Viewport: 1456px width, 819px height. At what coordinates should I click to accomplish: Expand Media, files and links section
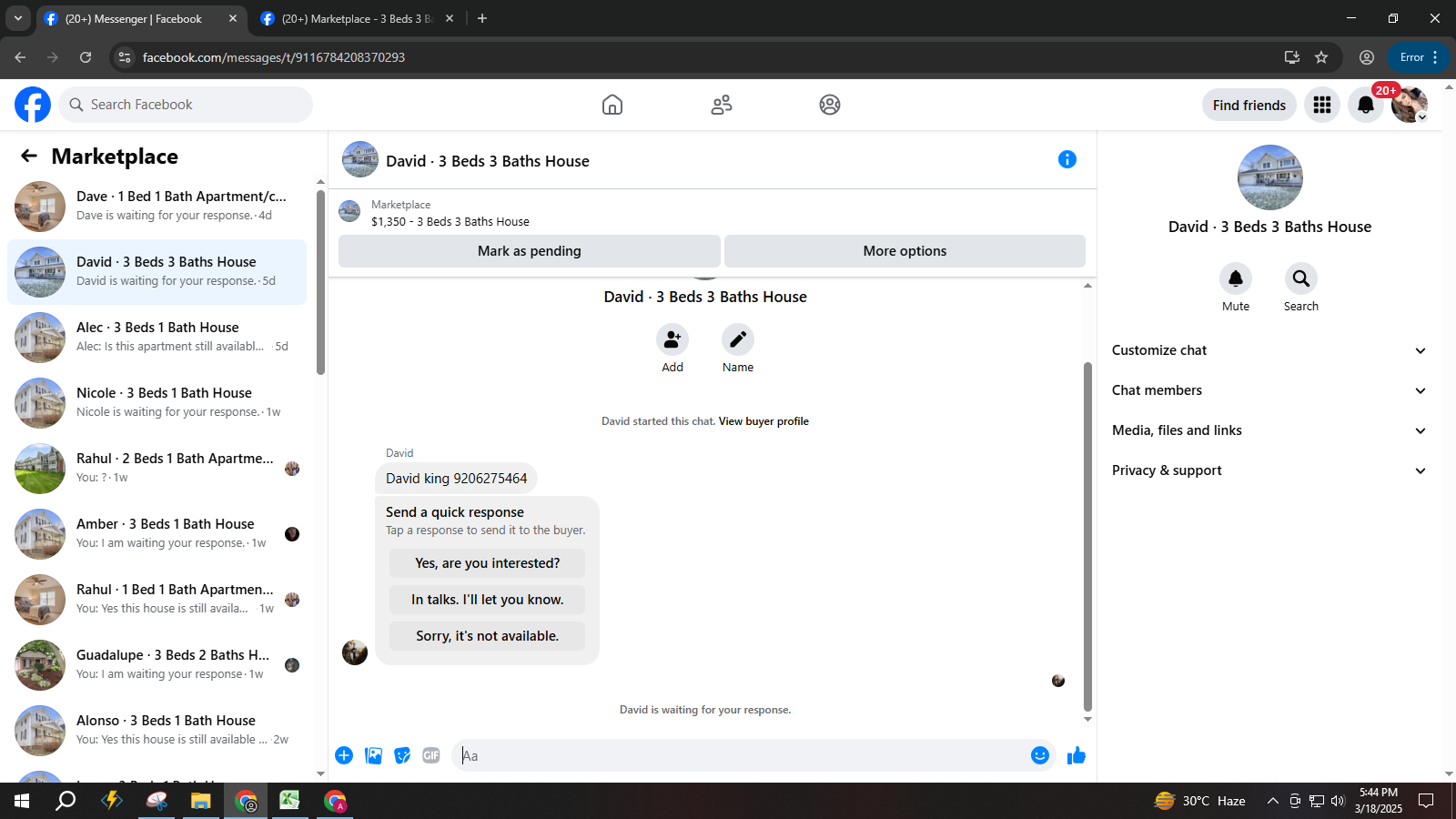[x=1269, y=430]
